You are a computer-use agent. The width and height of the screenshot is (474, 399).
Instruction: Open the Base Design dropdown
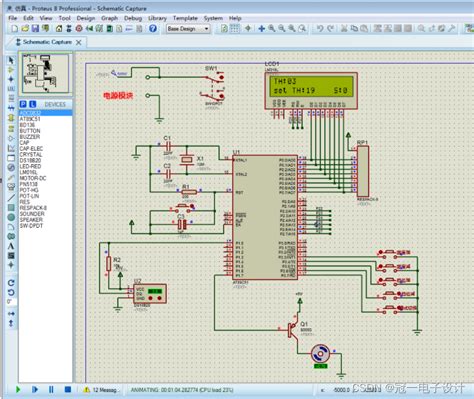pos(188,29)
